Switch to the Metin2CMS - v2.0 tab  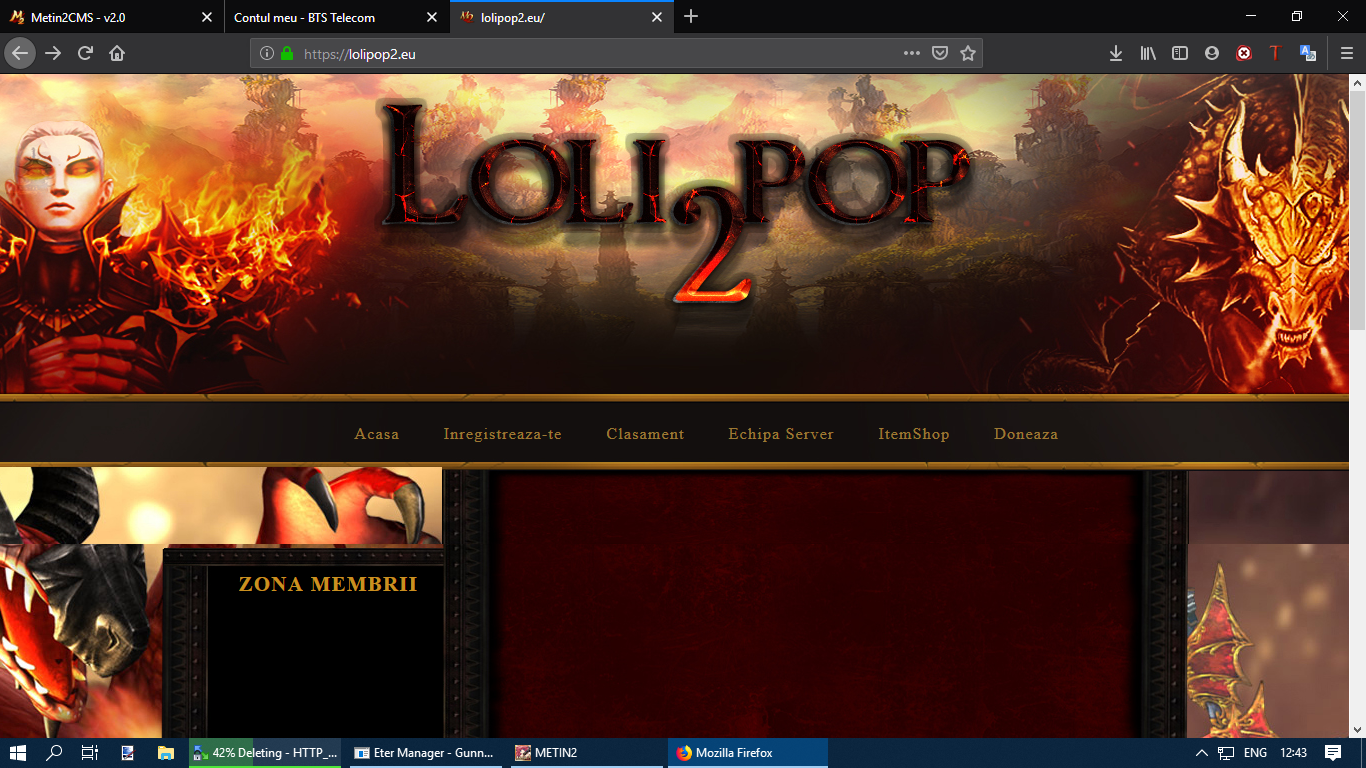click(112, 17)
